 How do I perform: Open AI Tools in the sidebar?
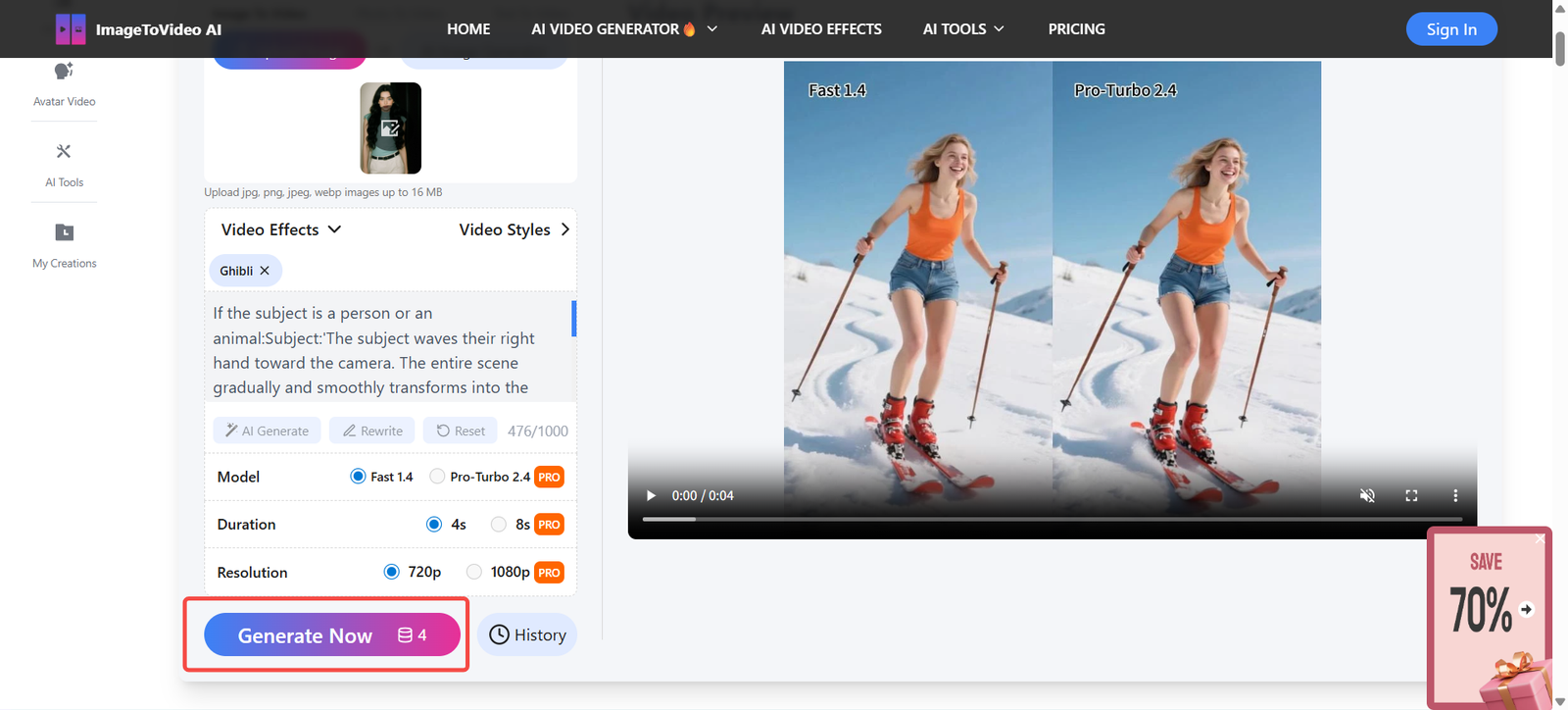tap(64, 164)
